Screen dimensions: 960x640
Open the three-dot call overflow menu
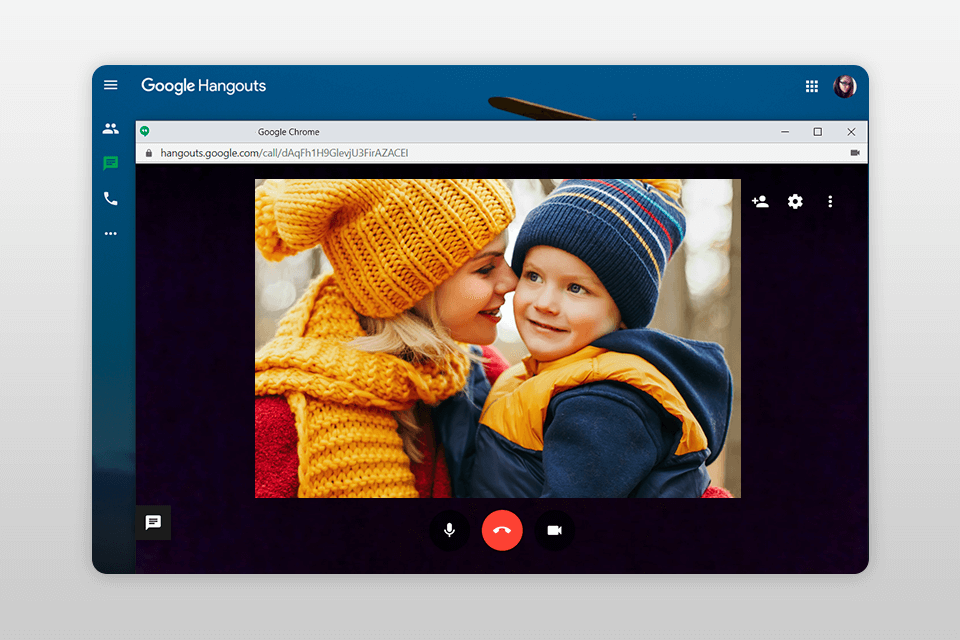point(830,202)
